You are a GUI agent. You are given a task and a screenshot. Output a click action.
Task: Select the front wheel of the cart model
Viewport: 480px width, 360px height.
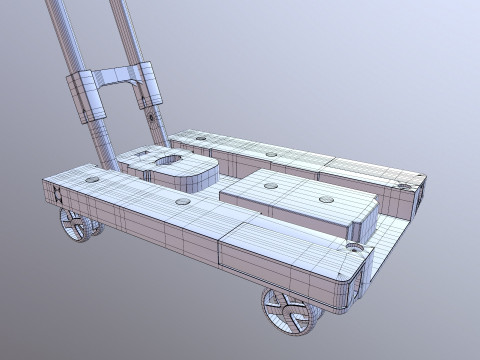pyautogui.click(x=289, y=312)
